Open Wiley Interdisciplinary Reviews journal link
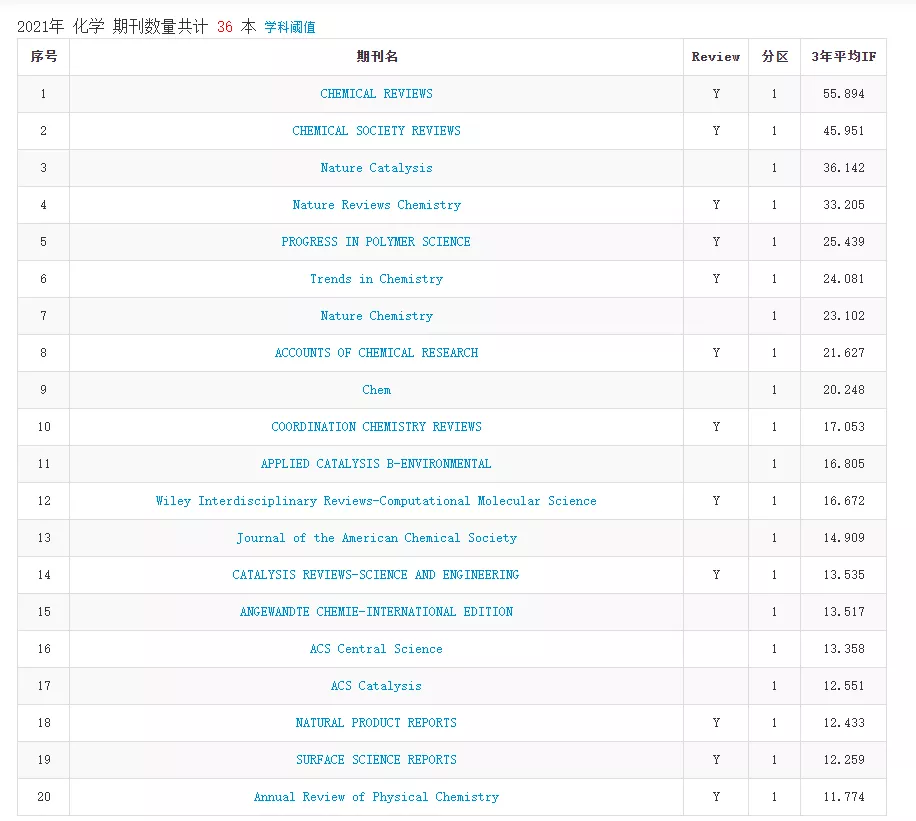The image size is (916, 821). [376, 501]
